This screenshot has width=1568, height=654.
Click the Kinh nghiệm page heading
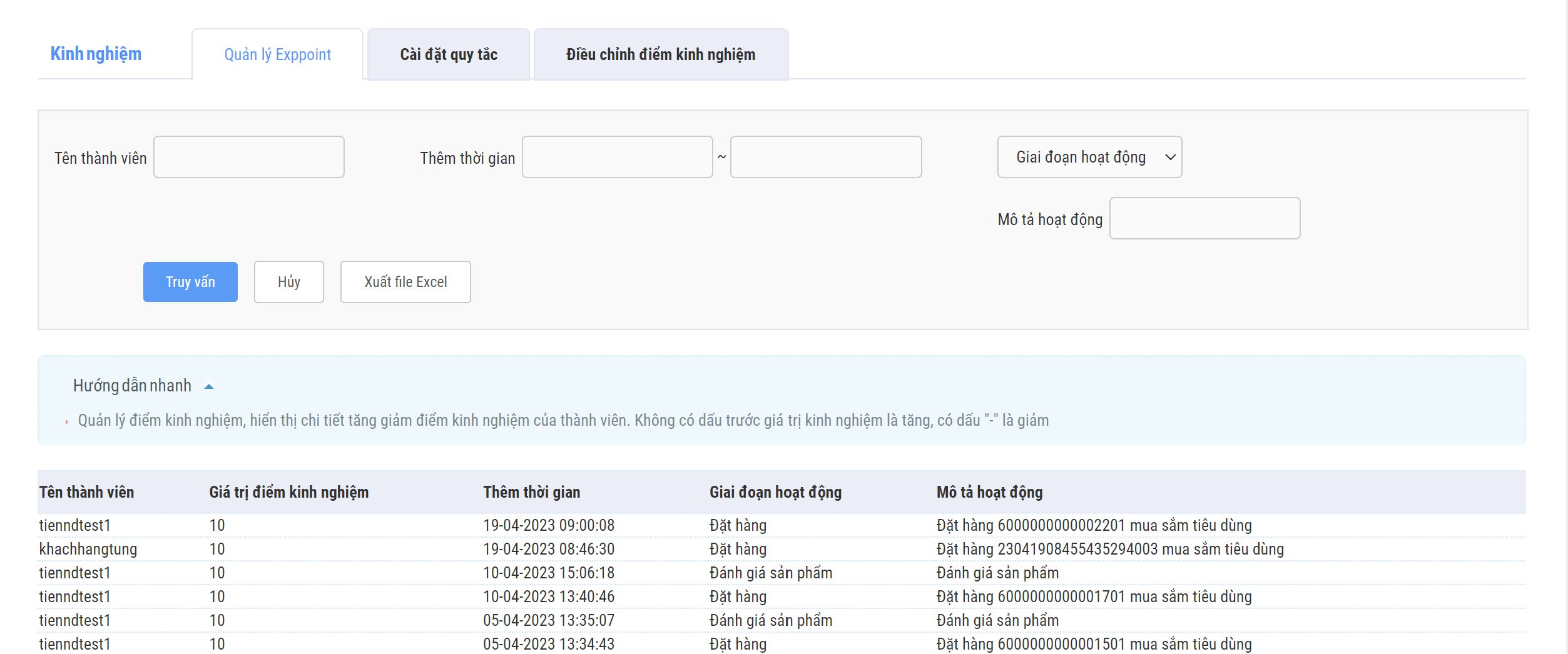[x=96, y=54]
